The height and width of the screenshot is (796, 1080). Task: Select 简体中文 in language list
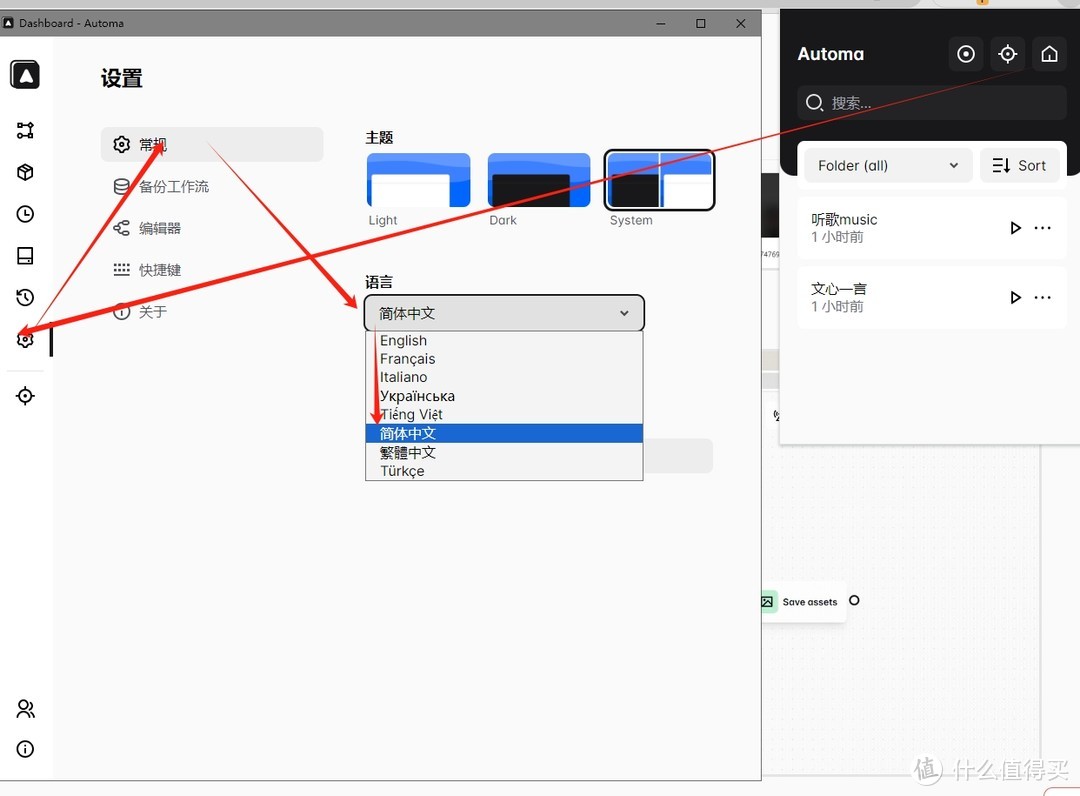click(504, 433)
